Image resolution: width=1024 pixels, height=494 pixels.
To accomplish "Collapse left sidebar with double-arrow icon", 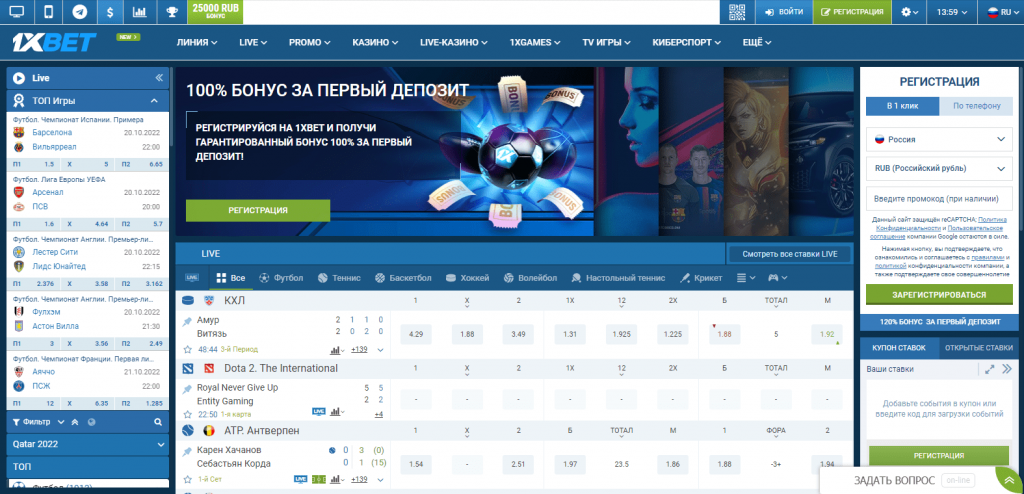I will tap(158, 77).
